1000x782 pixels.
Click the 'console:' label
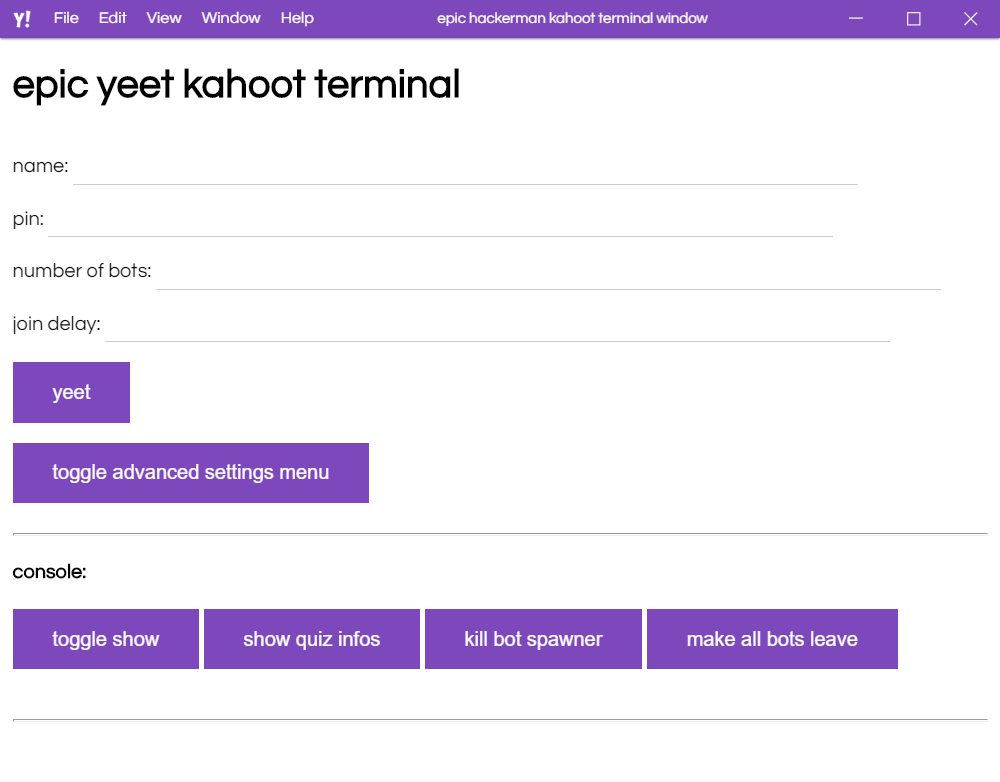point(49,572)
